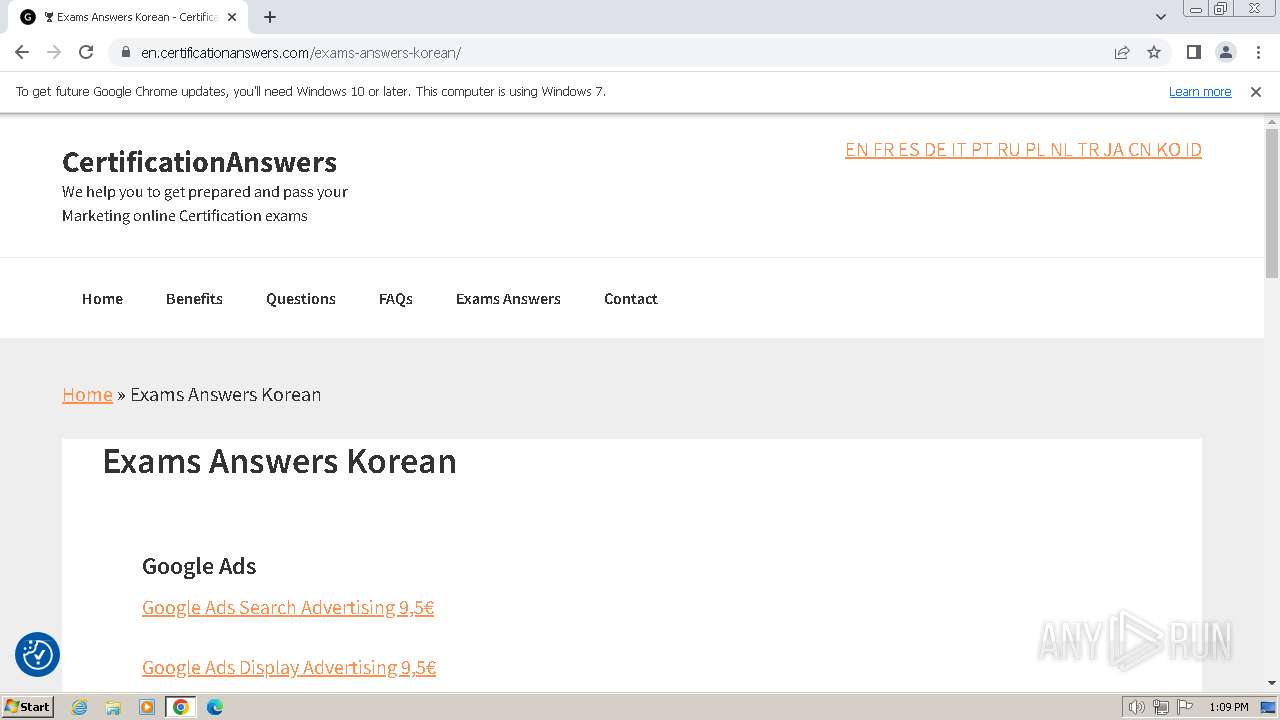Open the Exams Answers menu item

pos(508,299)
